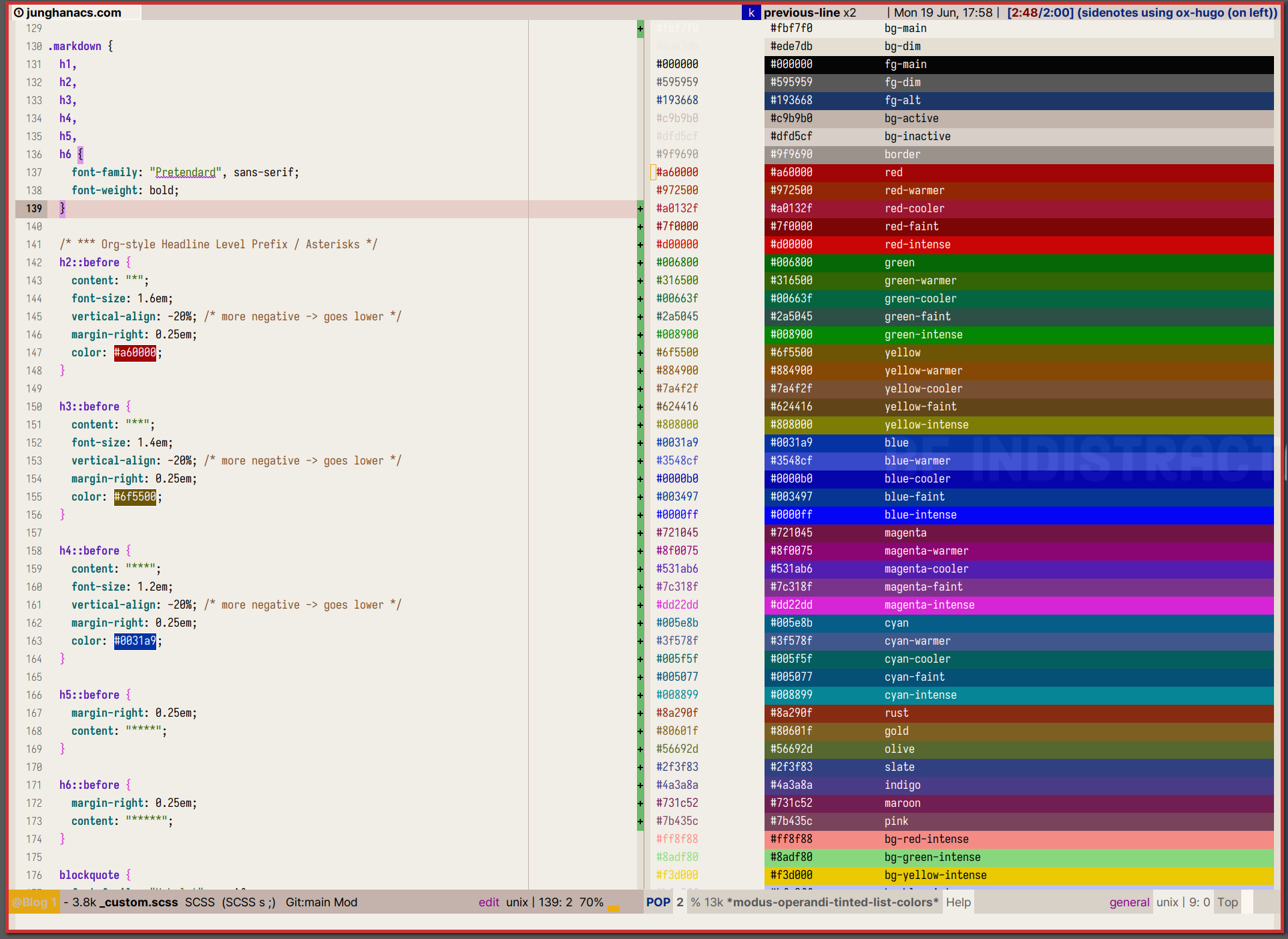Click the *modus-operandi-tinted-list-colors* buffer name
1288x939 pixels.
coord(832,902)
